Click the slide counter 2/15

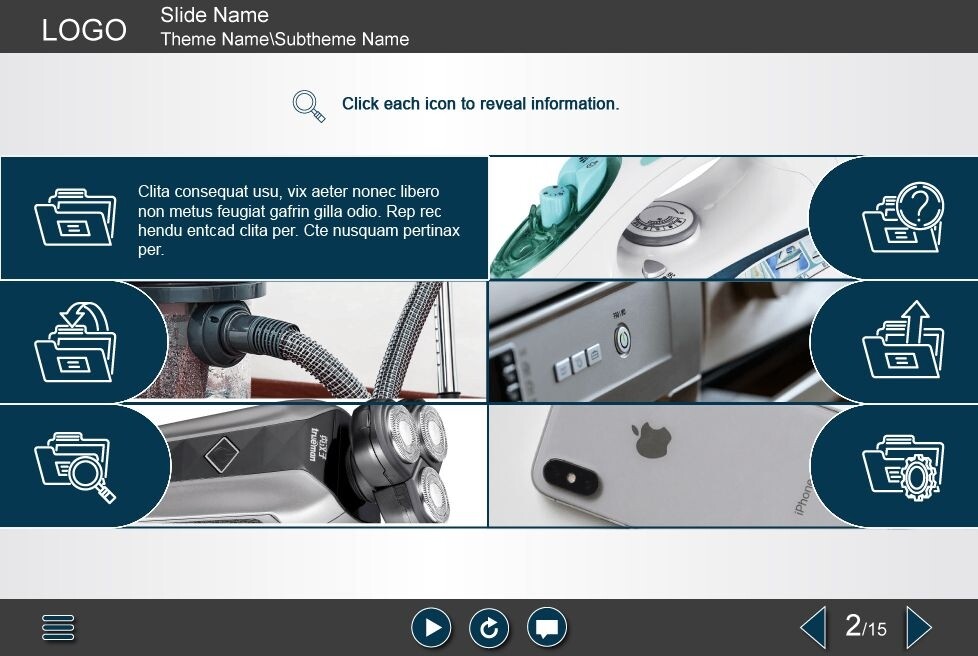coord(865,627)
